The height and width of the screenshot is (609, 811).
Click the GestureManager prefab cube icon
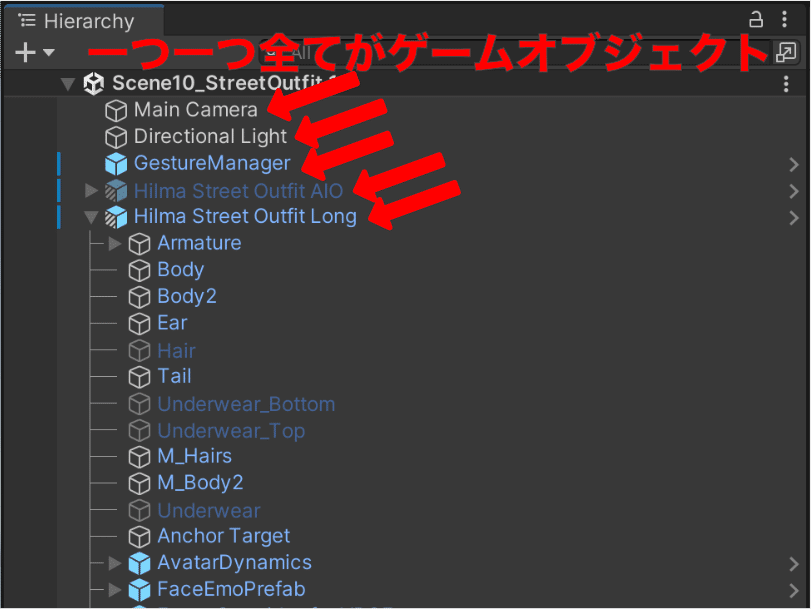pyautogui.click(x=116, y=164)
